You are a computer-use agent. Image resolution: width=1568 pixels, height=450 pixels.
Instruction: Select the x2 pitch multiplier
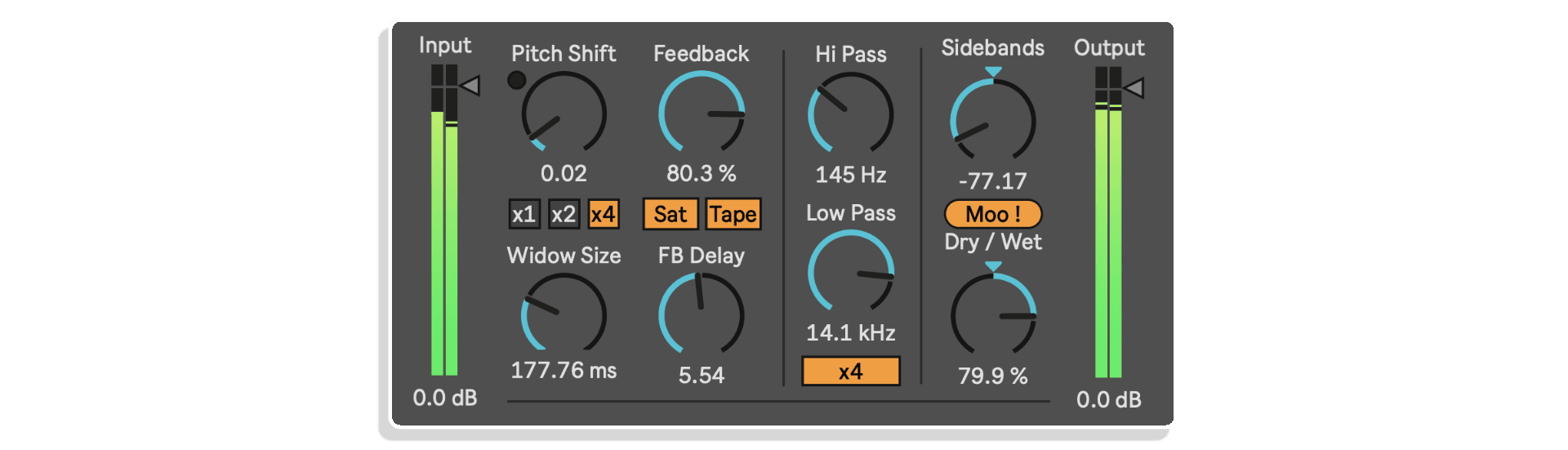coord(563,214)
